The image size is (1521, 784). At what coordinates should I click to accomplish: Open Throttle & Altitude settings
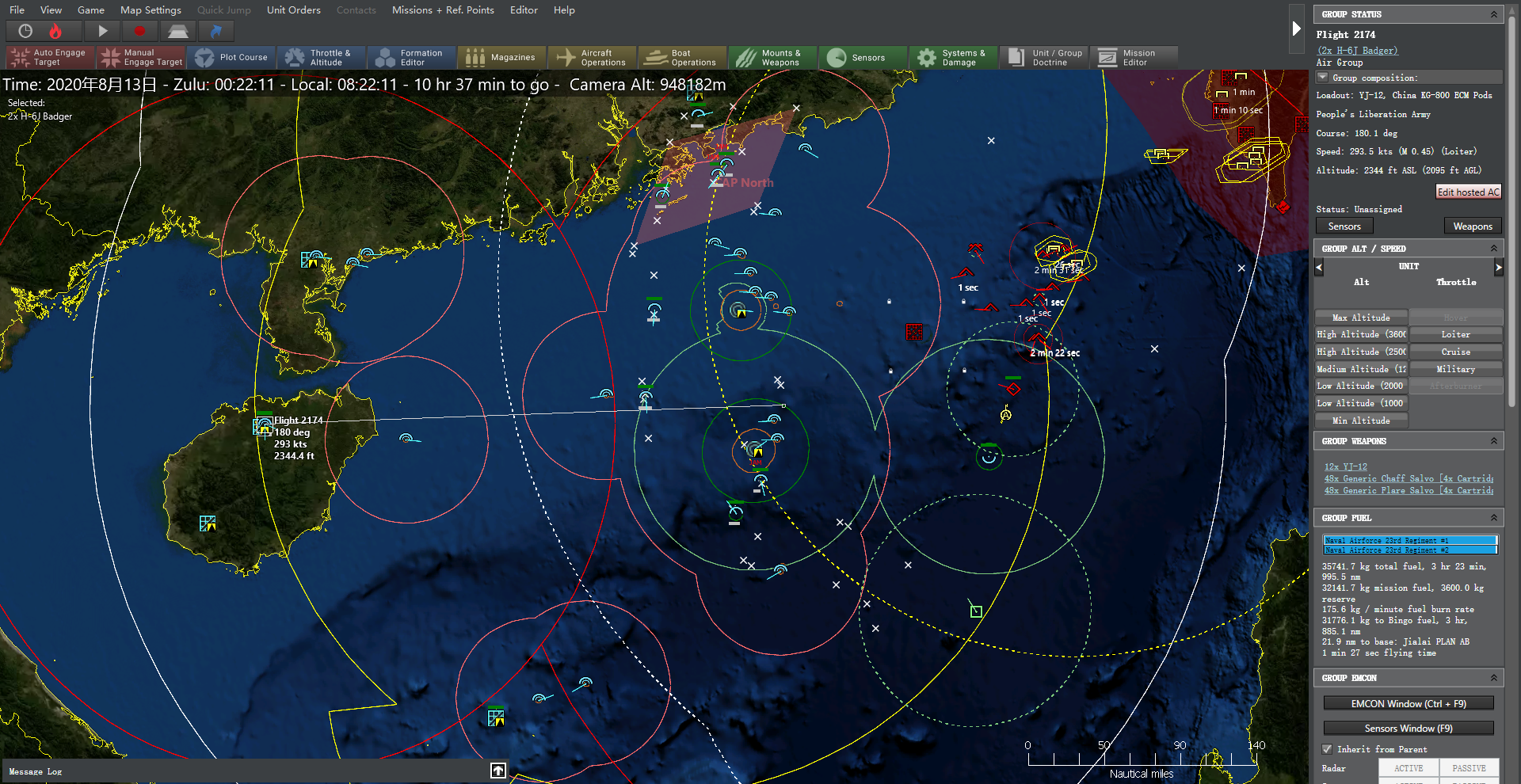[x=323, y=57]
